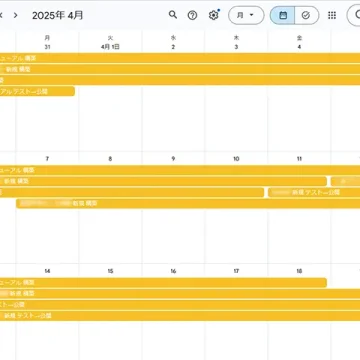Click the empty cell under April 16
360x360 pixels.
173,340
